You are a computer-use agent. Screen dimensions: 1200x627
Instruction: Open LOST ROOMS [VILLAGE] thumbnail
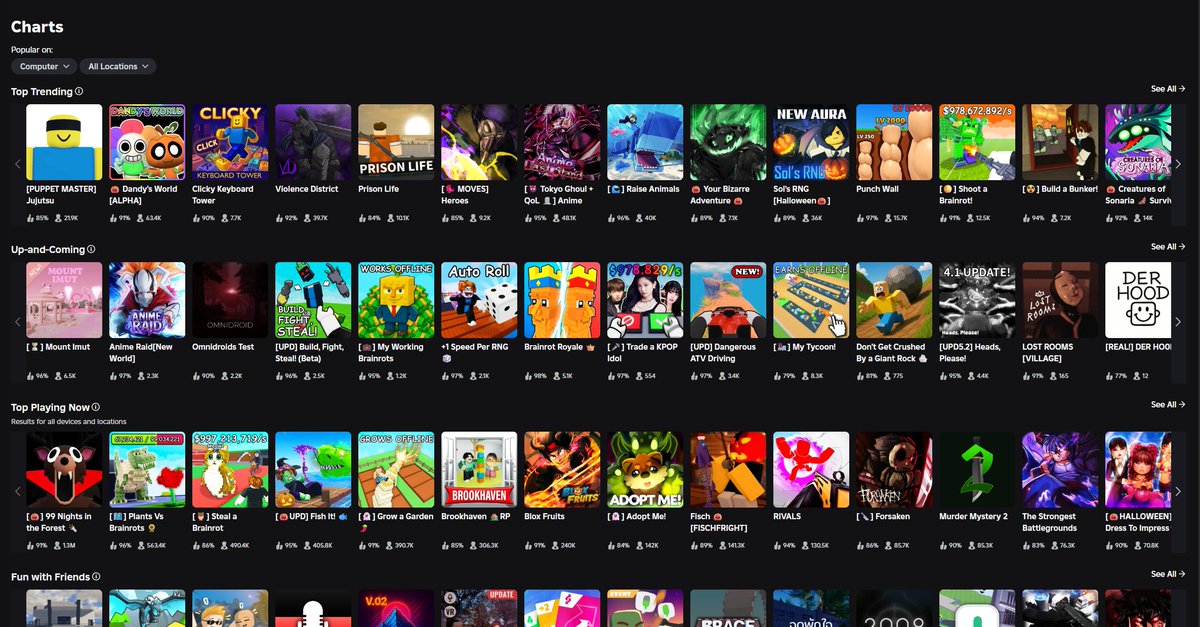pos(1060,300)
